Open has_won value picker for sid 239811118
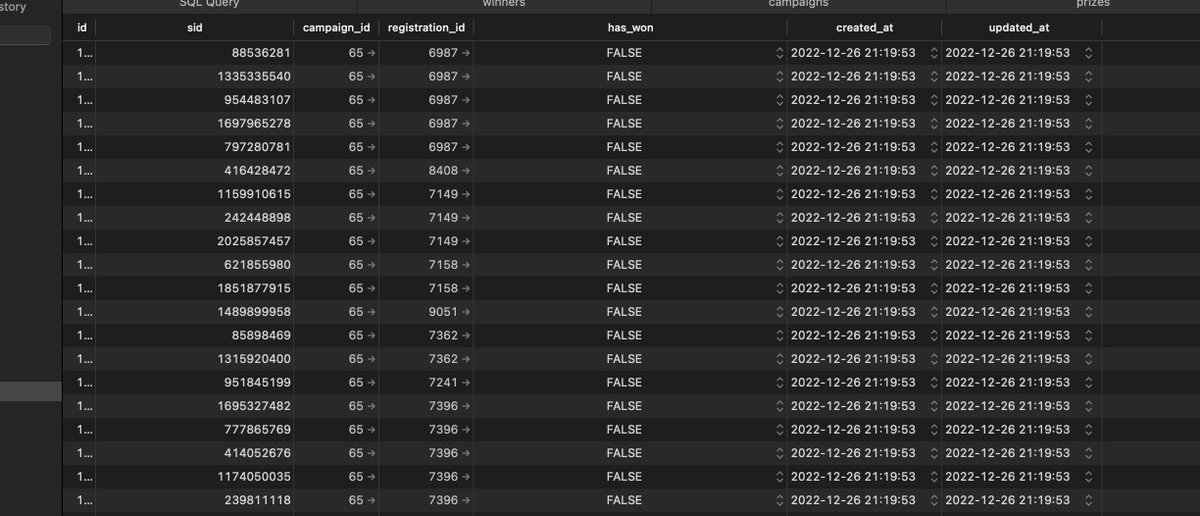This screenshot has width=1200, height=516. pyautogui.click(x=780, y=500)
